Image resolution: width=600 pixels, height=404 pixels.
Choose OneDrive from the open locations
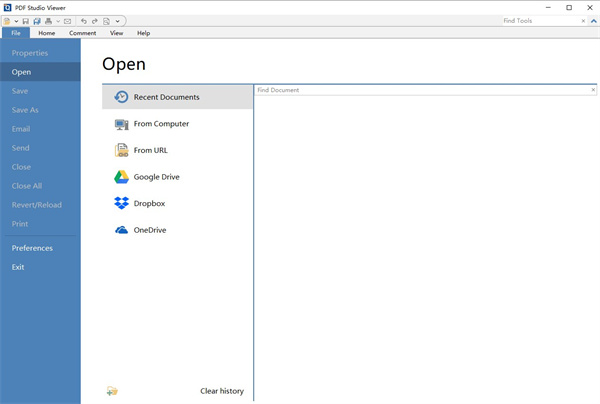(x=149, y=230)
